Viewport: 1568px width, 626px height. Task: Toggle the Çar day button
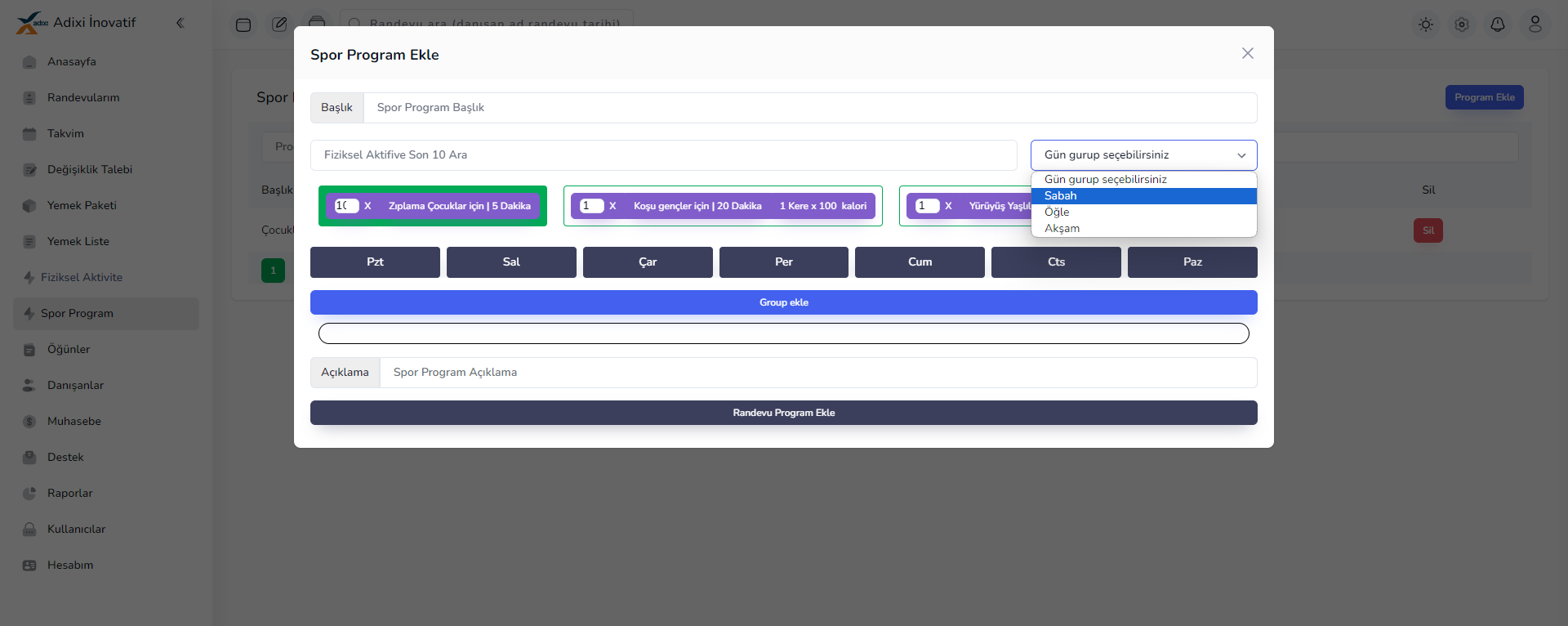[x=648, y=262]
